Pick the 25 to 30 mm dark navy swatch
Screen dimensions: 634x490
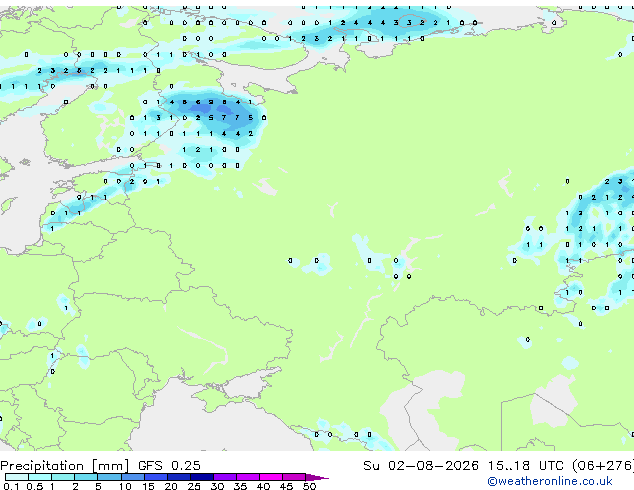click(x=202, y=477)
